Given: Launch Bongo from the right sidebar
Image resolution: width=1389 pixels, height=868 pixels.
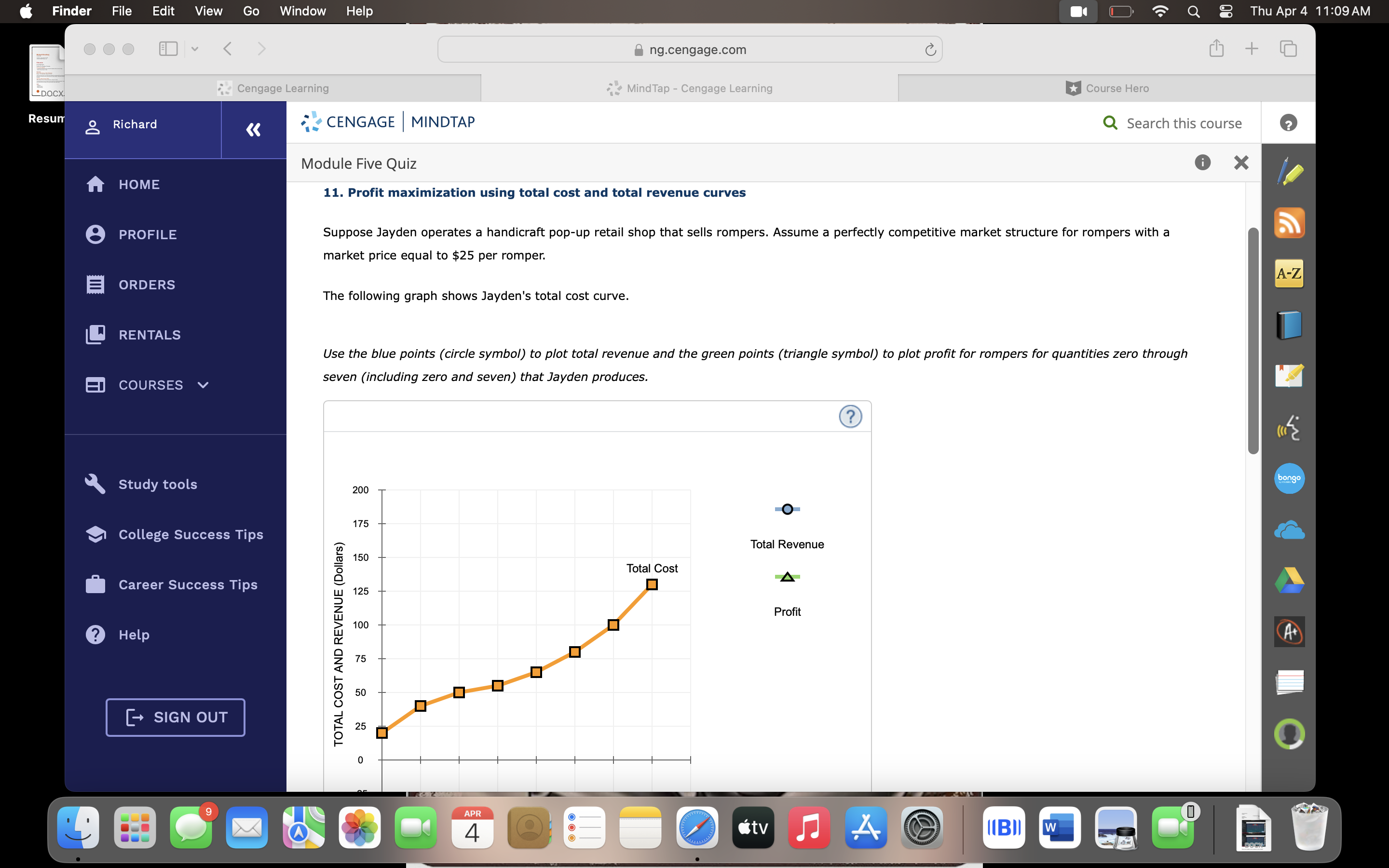Looking at the screenshot, I should (x=1290, y=478).
